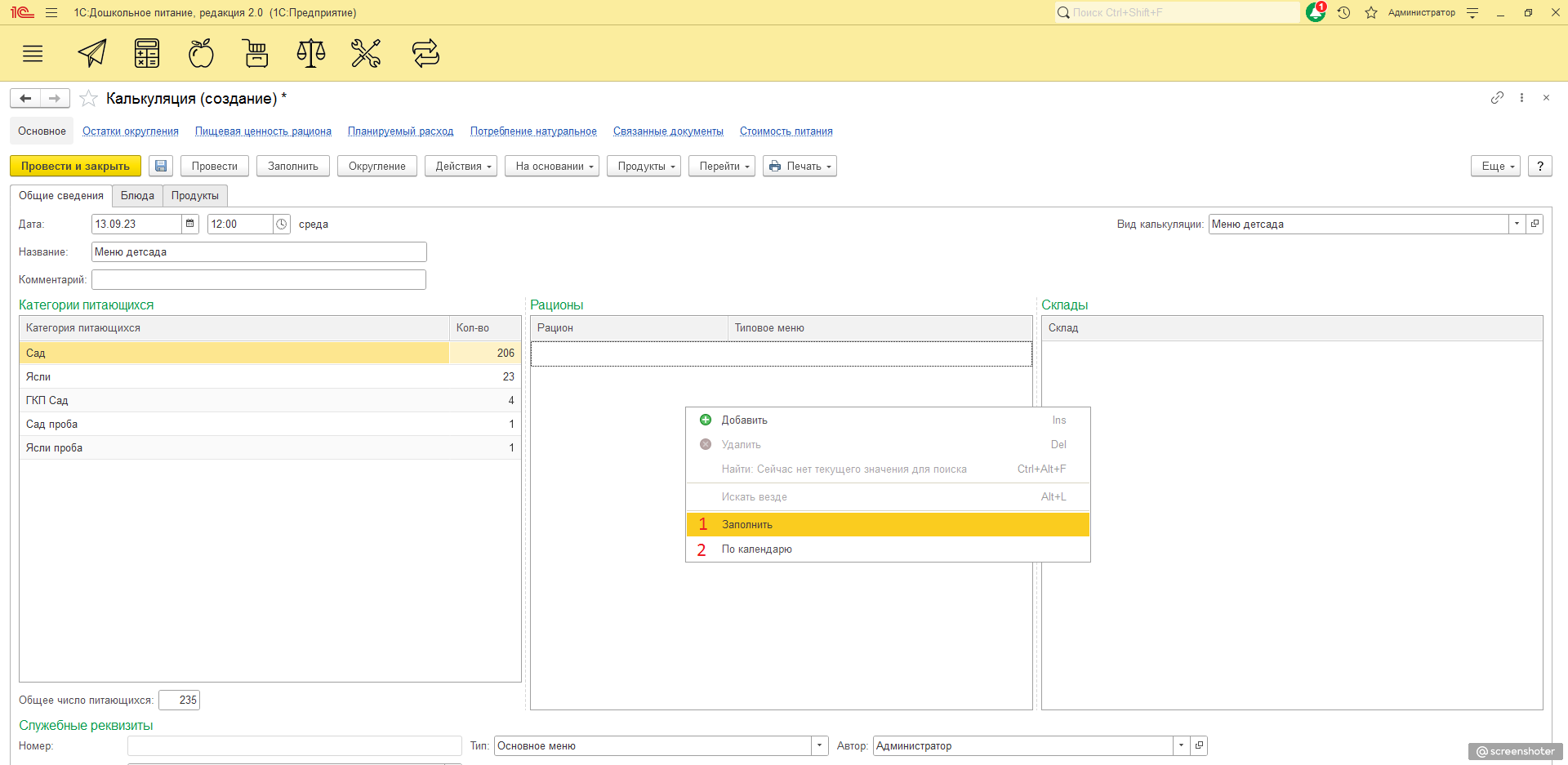Choose По календарю from context menu
This screenshot has height=765, width=1568.
756,549
